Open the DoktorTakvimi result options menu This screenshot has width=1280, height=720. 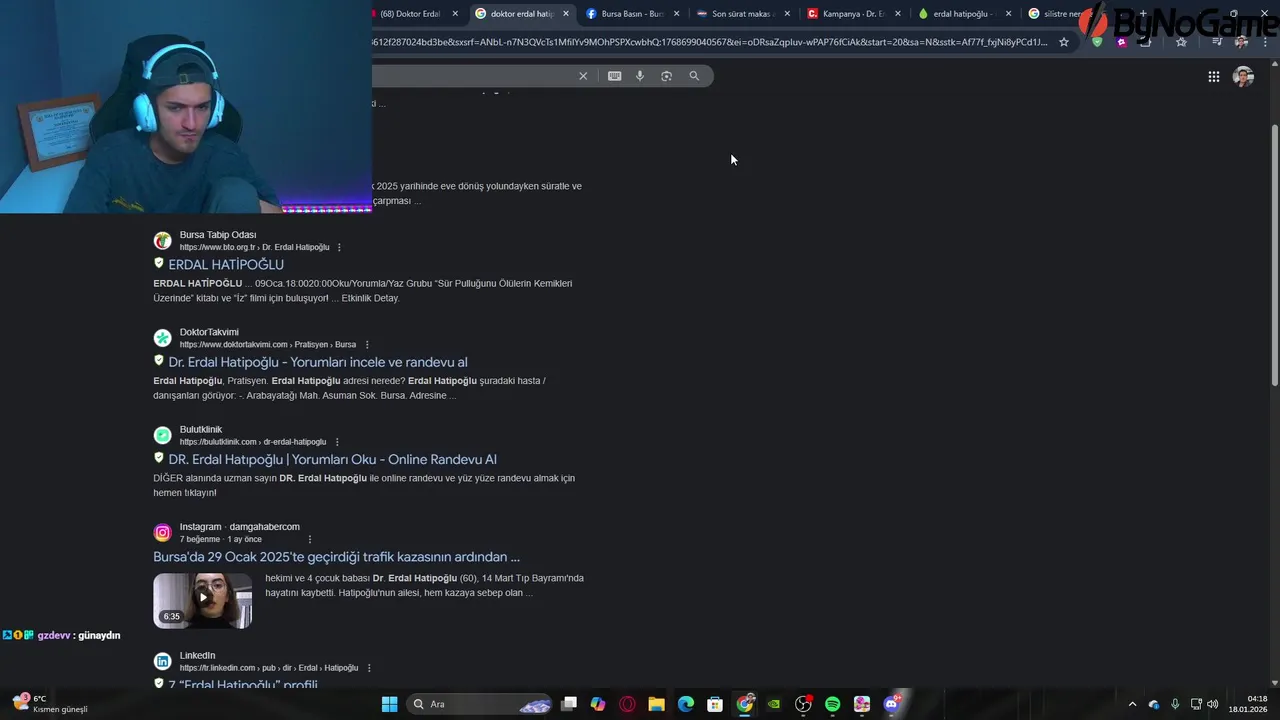point(366,345)
